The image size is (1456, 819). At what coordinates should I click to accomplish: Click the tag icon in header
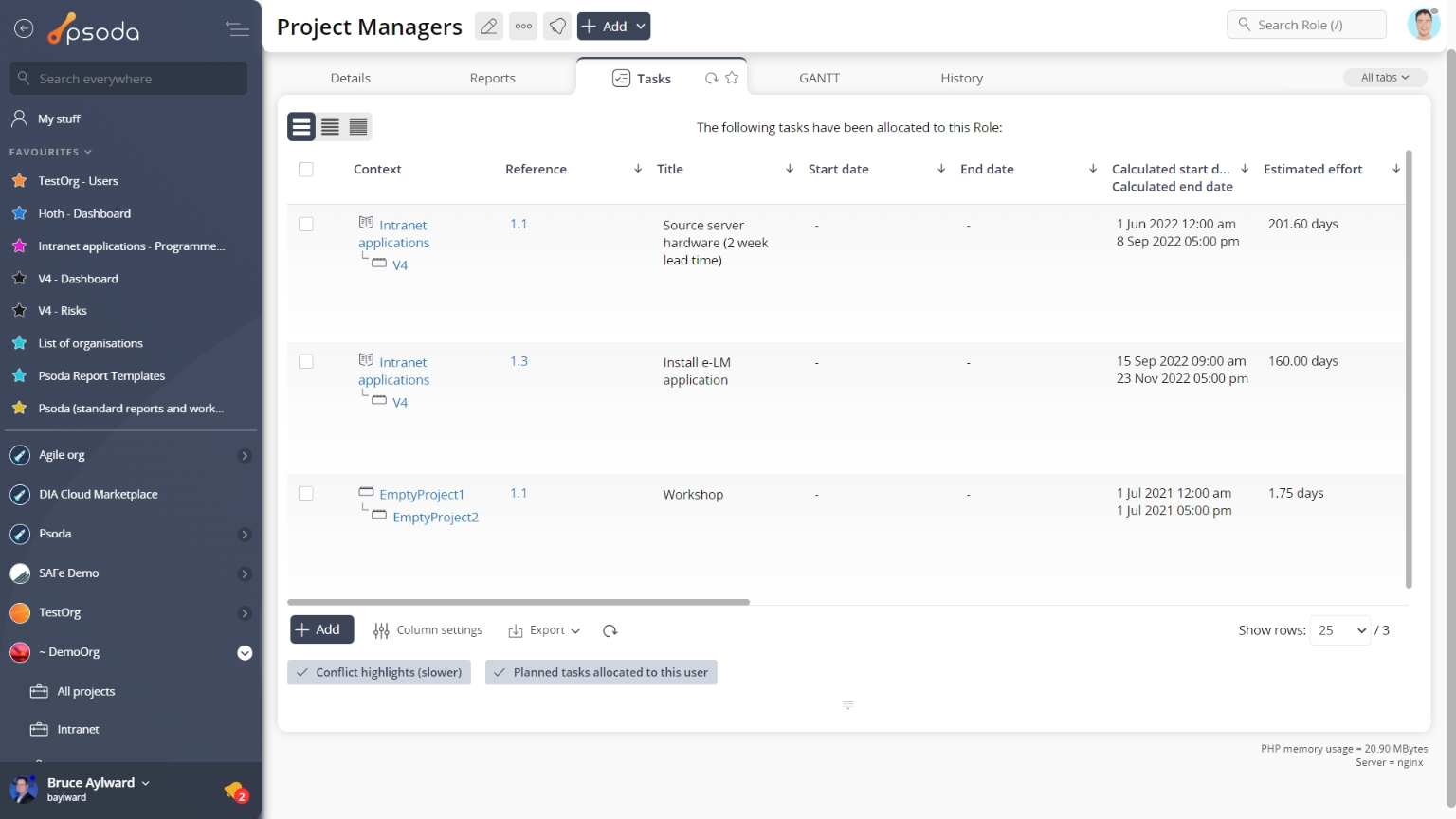pyautogui.click(x=558, y=27)
